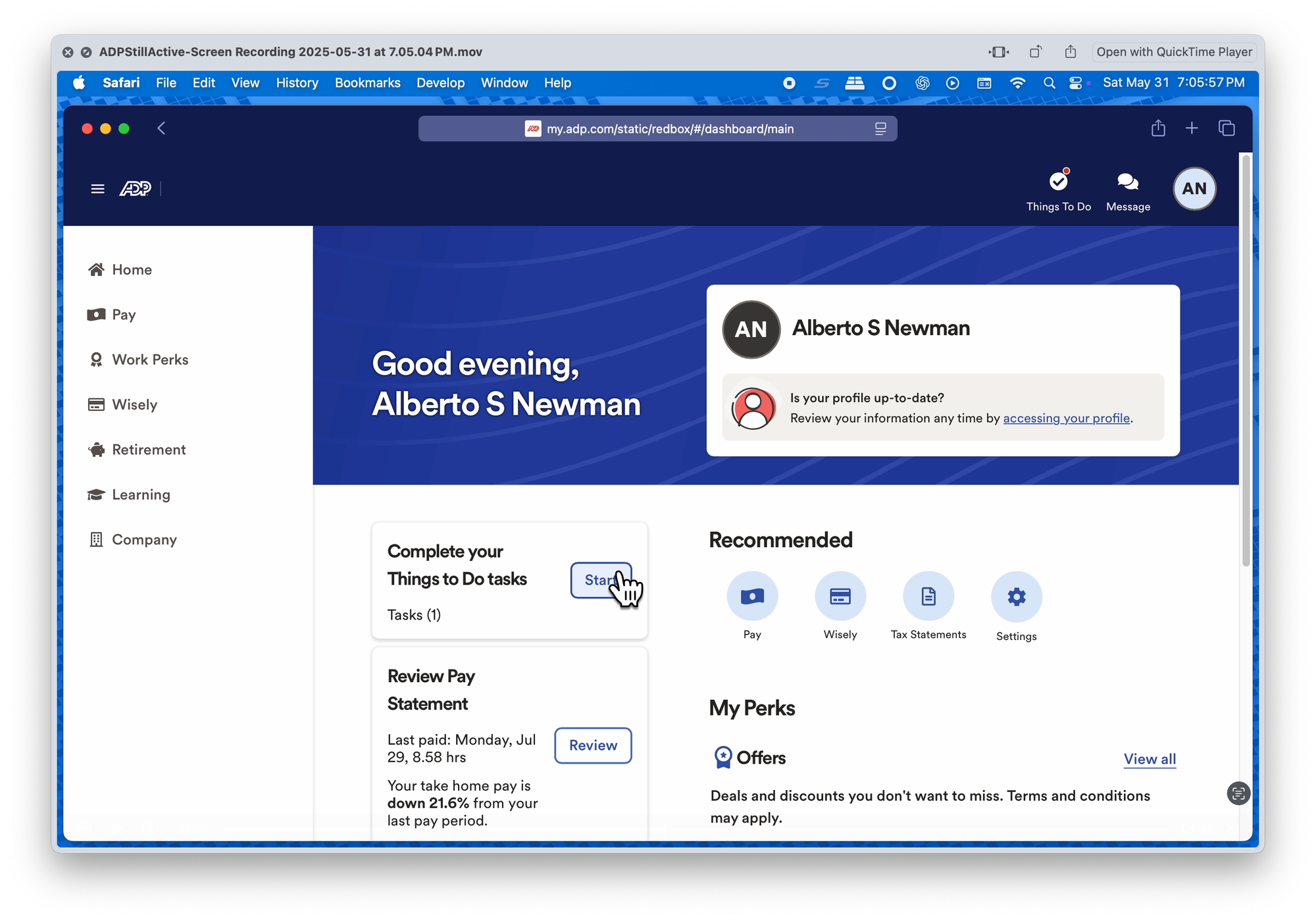Click the Wi-Fi status icon
Screen dimensions: 1316x921
1017,83
